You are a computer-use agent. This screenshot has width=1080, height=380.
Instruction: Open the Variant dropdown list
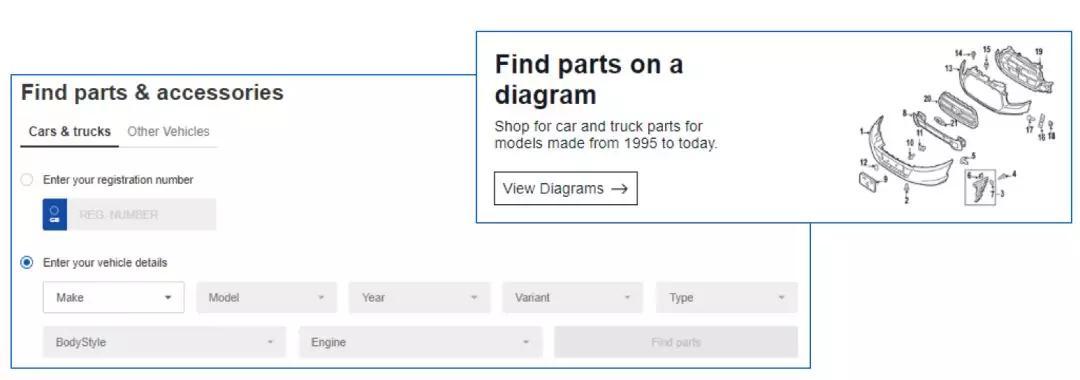pos(572,297)
